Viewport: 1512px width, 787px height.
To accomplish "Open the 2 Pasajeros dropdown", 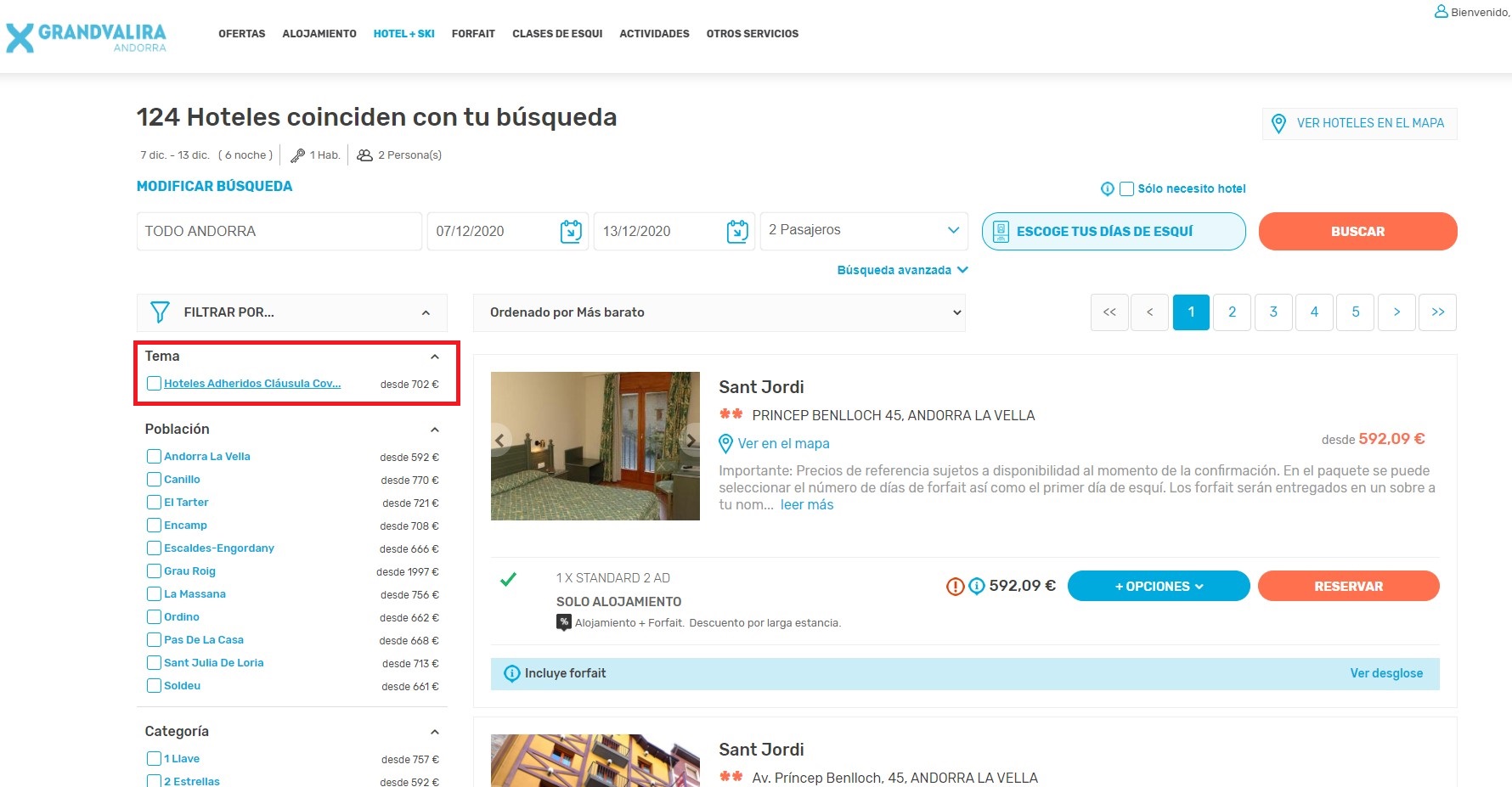I will (863, 231).
